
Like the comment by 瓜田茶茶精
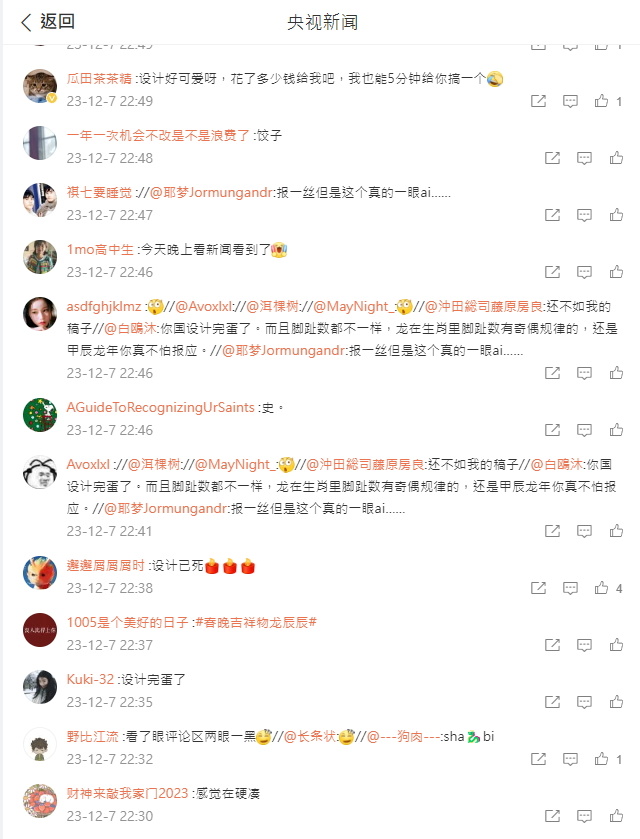point(601,101)
